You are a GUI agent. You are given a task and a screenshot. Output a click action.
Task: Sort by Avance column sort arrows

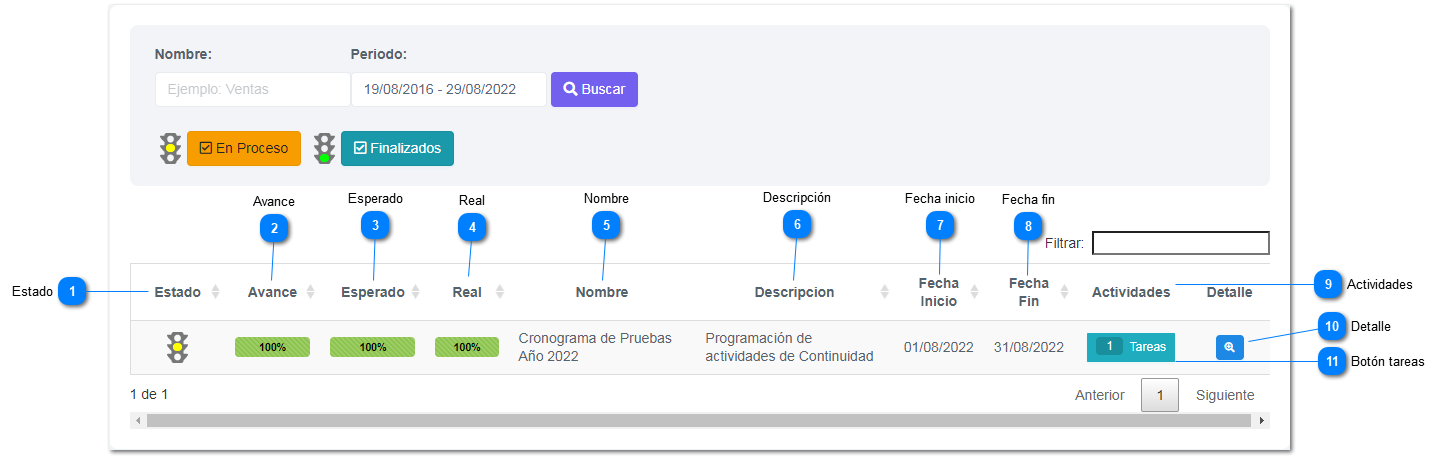pos(310,292)
